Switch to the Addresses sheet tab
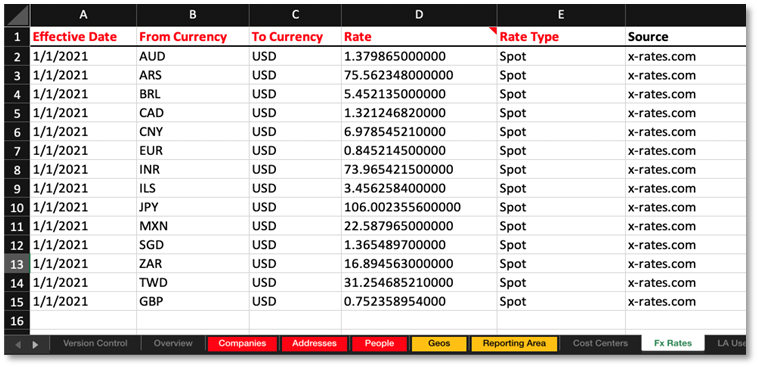 314,343
